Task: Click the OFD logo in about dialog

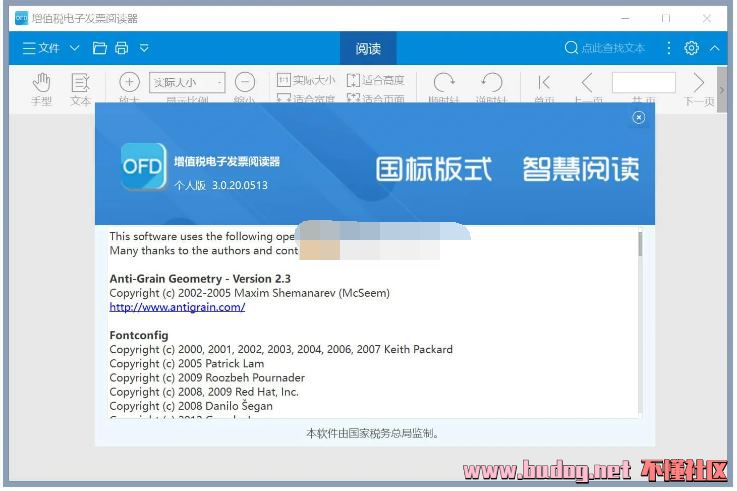Action: point(144,167)
